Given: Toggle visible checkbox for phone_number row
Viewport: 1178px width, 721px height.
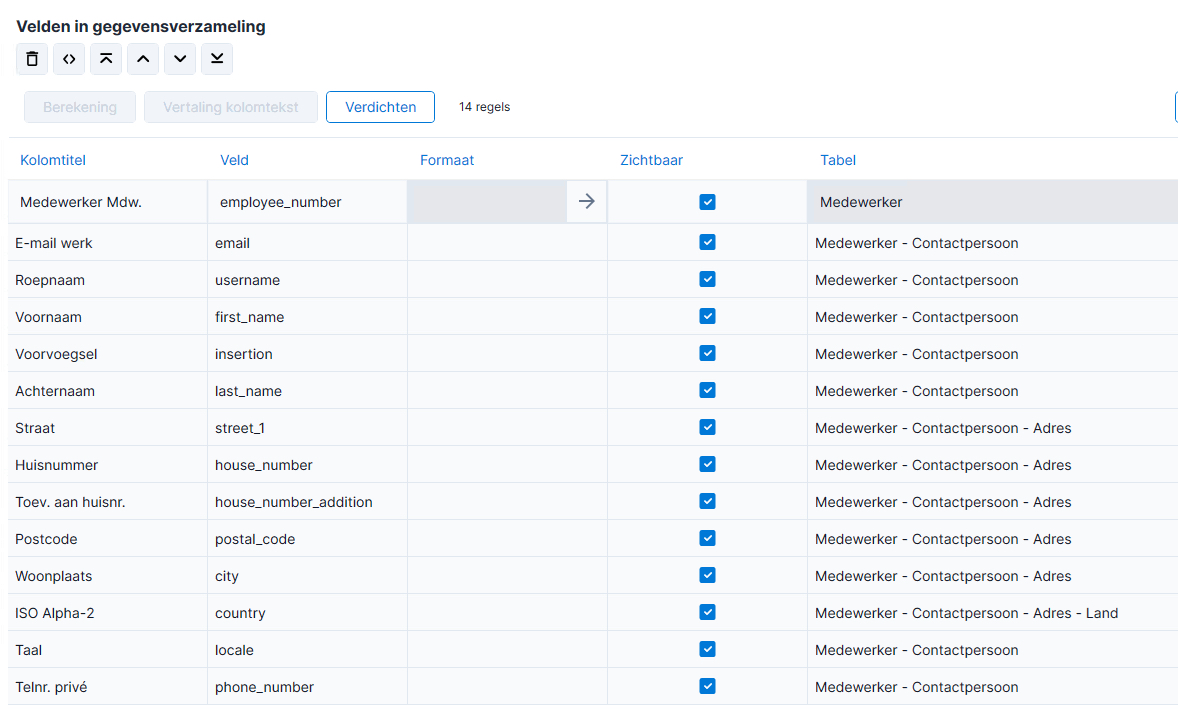Looking at the screenshot, I should pos(707,686).
